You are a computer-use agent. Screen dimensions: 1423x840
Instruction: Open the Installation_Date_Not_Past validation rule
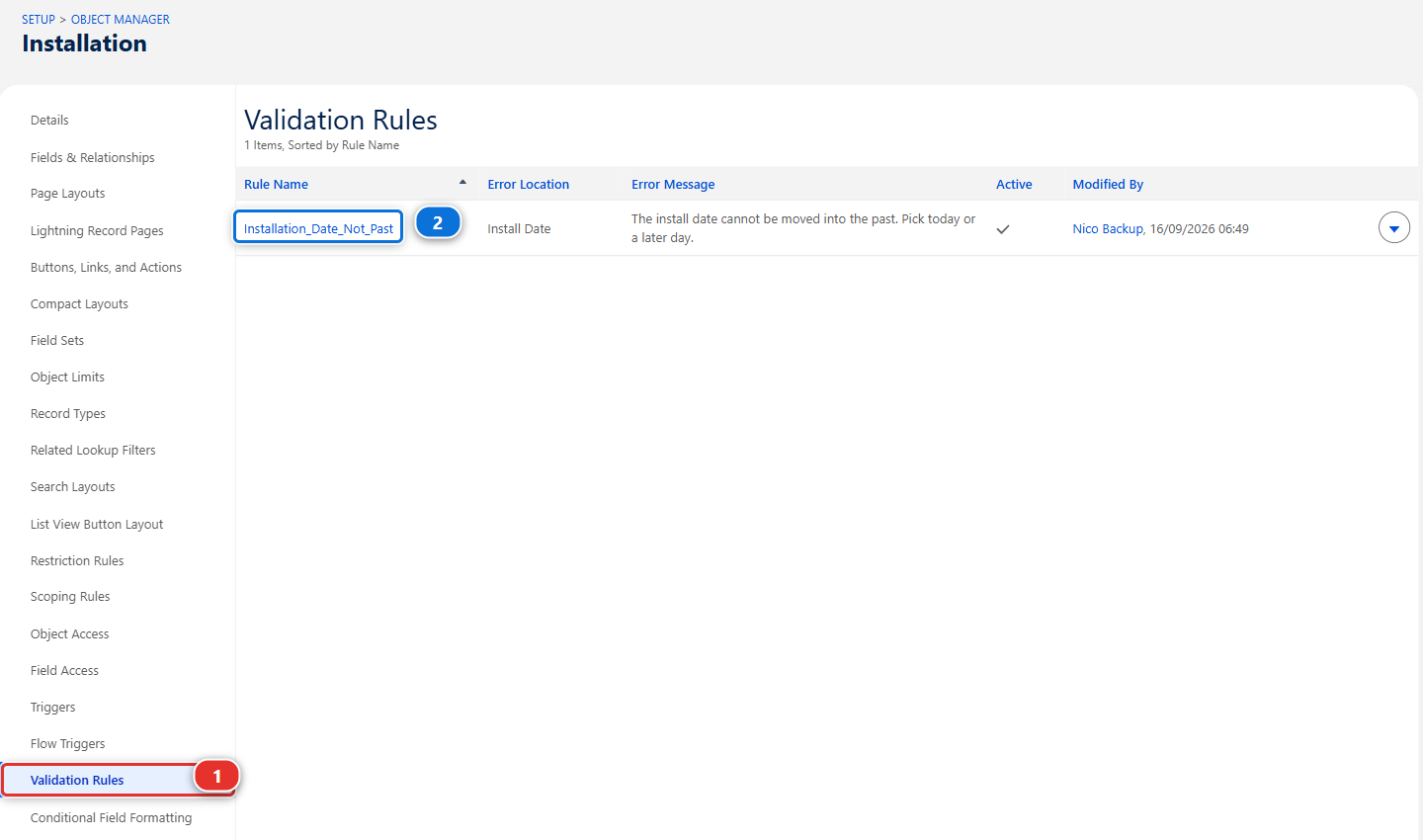pos(318,228)
